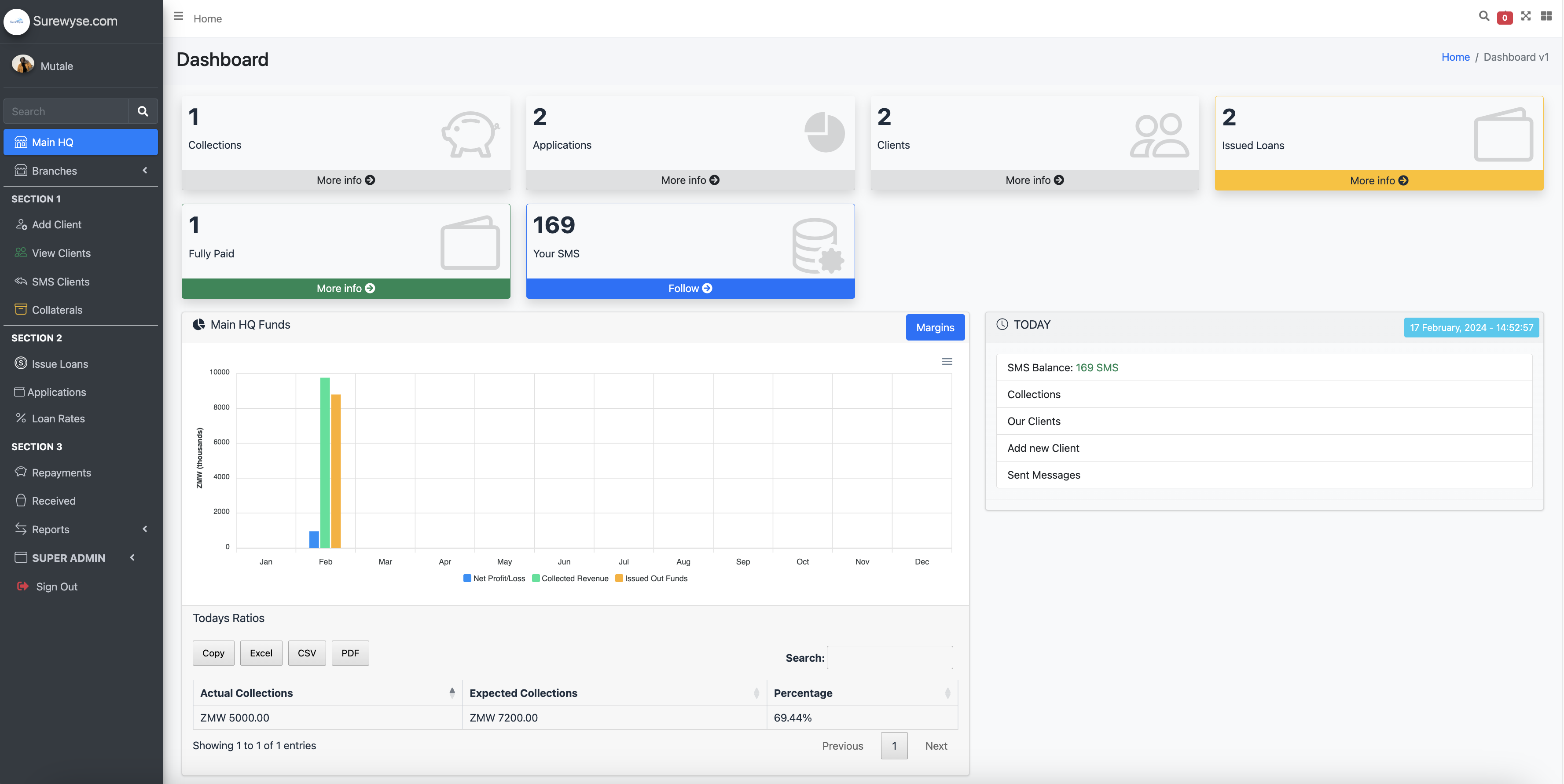The width and height of the screenshot is (1564, 784).
Task: Sort by Actual Collections column
Action: click(327, 692)
